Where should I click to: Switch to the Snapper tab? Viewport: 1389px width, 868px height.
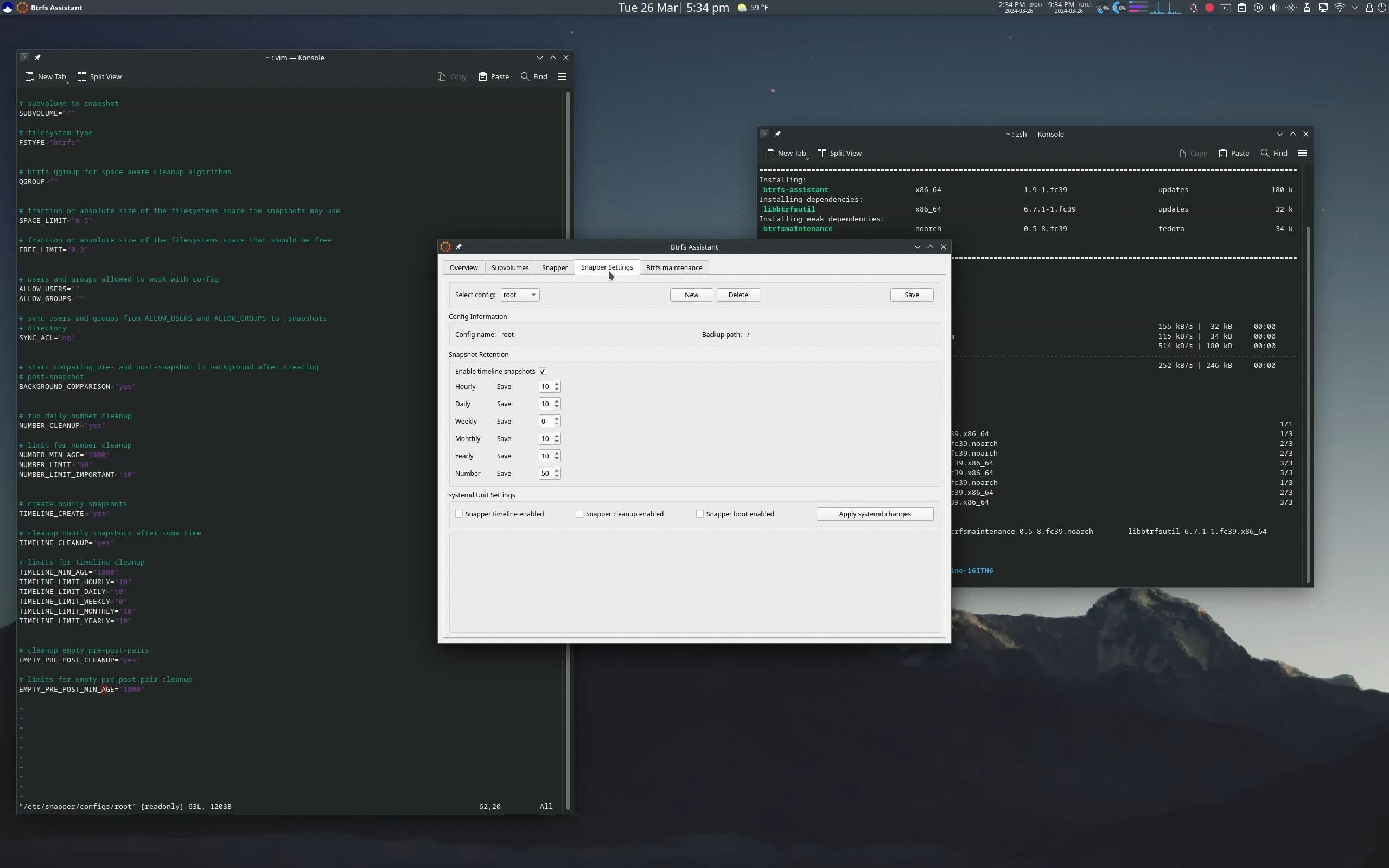[555, 267]
